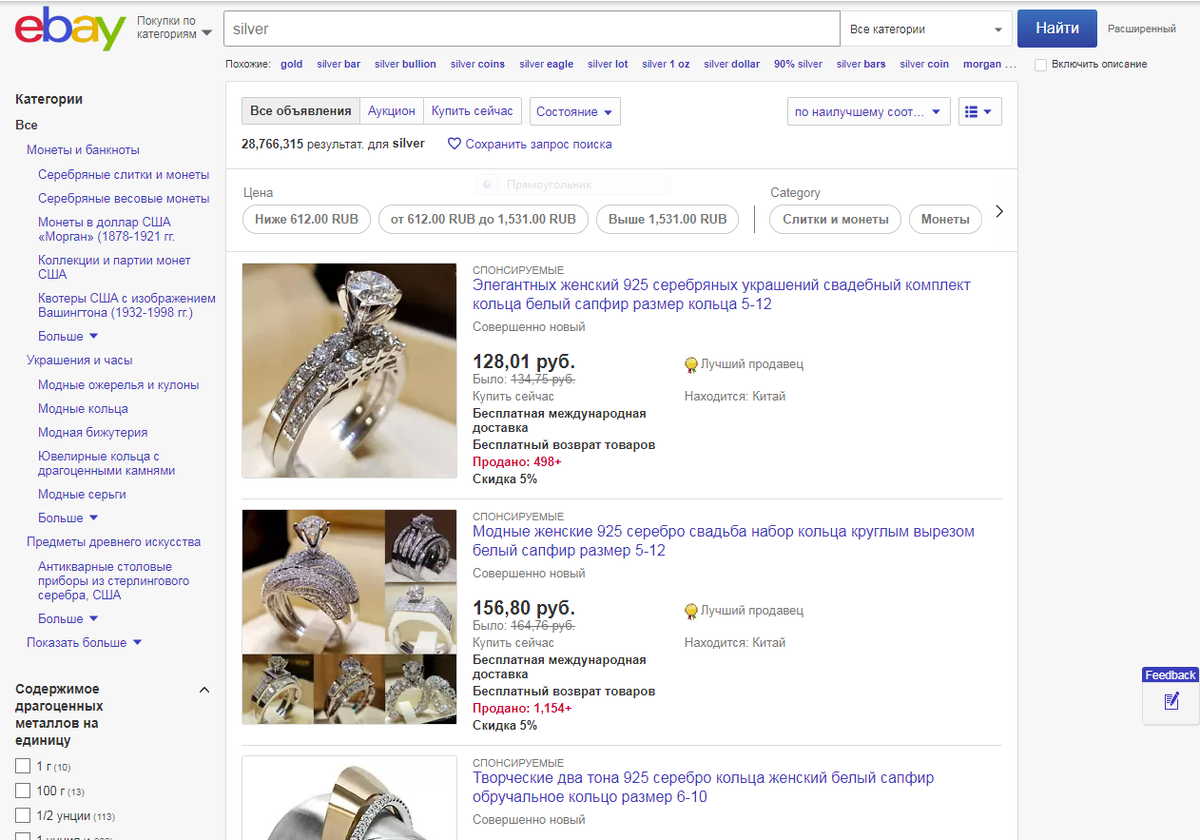This screenshot has width=1200, height=840.
Task: Click inside the search field with 'silver'
Action: pyautogui.click(x=531, y=30)
